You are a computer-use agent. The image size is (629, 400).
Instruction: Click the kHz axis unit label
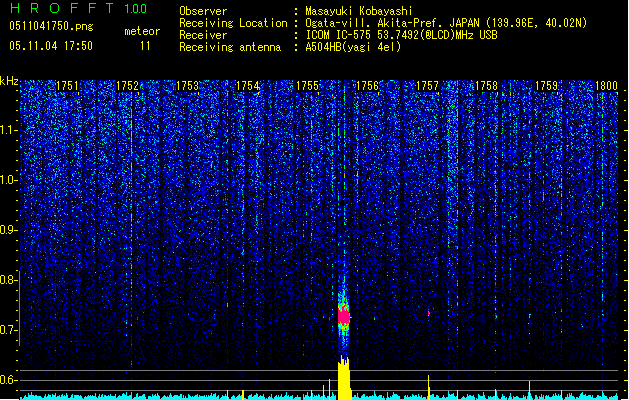[x=9, y=81]
